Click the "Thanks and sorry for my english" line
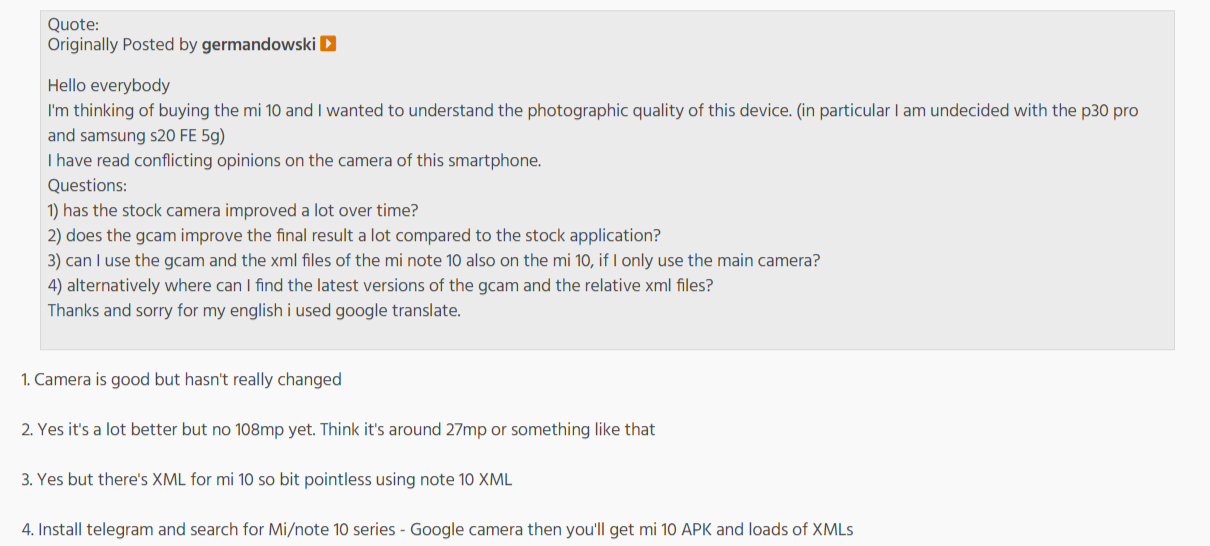 click(254, 311)
